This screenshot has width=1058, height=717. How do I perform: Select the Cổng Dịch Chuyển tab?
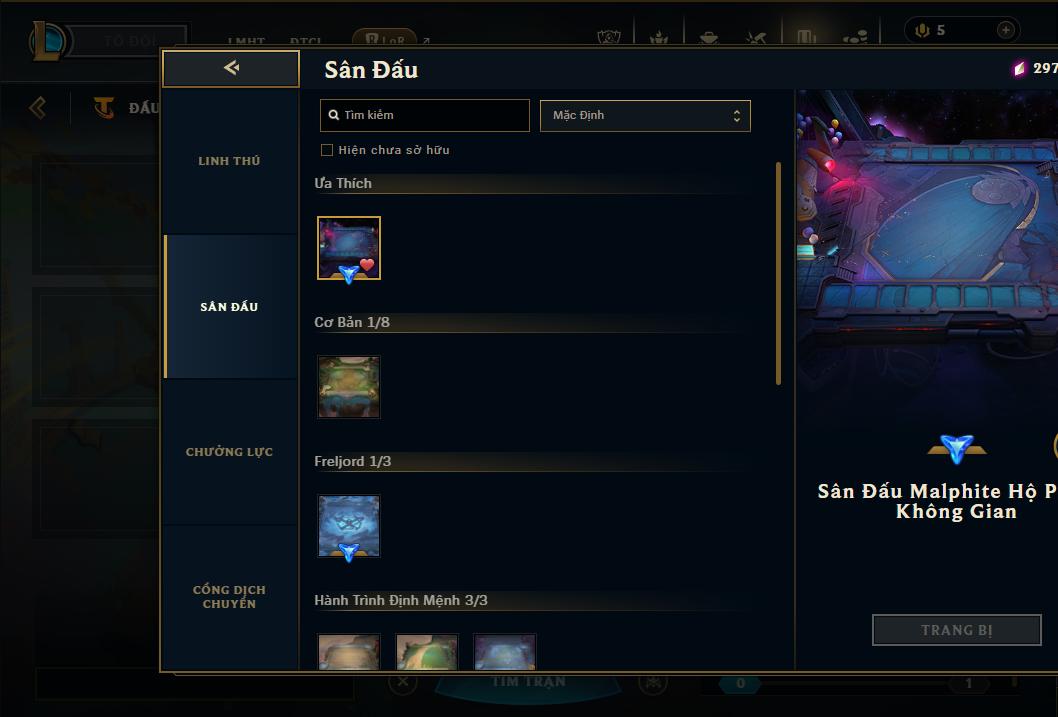(x=229, y=597)
